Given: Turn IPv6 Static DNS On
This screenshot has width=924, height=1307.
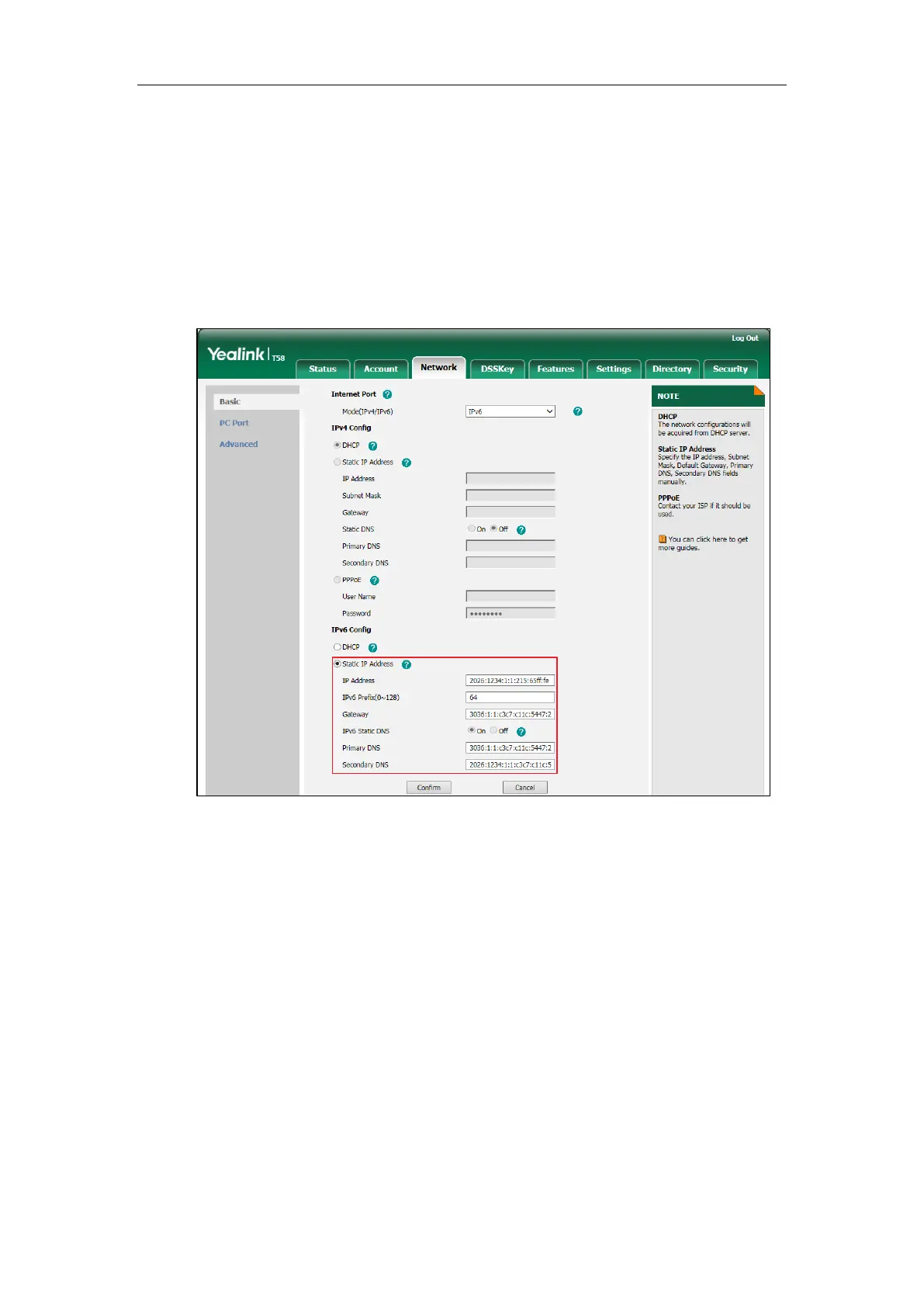Looking at the screenshot, I should (x=471, y=730).
